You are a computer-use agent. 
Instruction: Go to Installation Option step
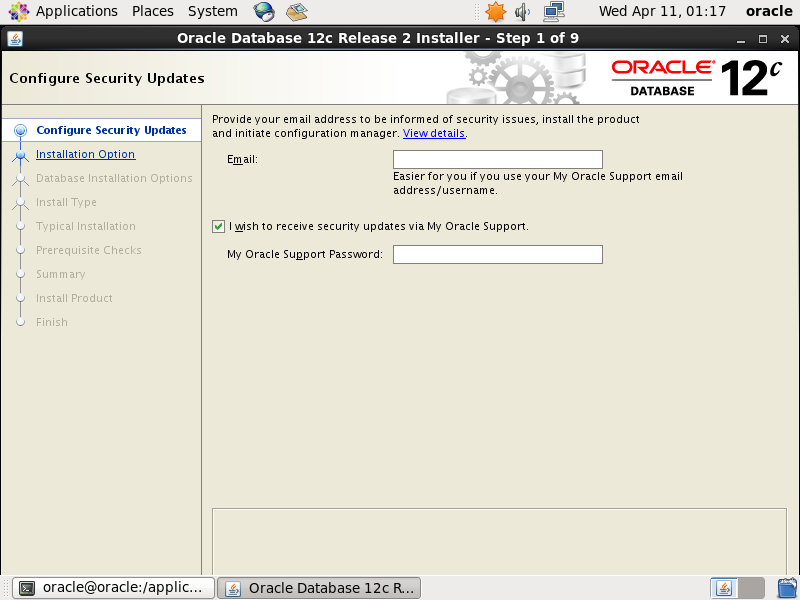coord(85,154)
